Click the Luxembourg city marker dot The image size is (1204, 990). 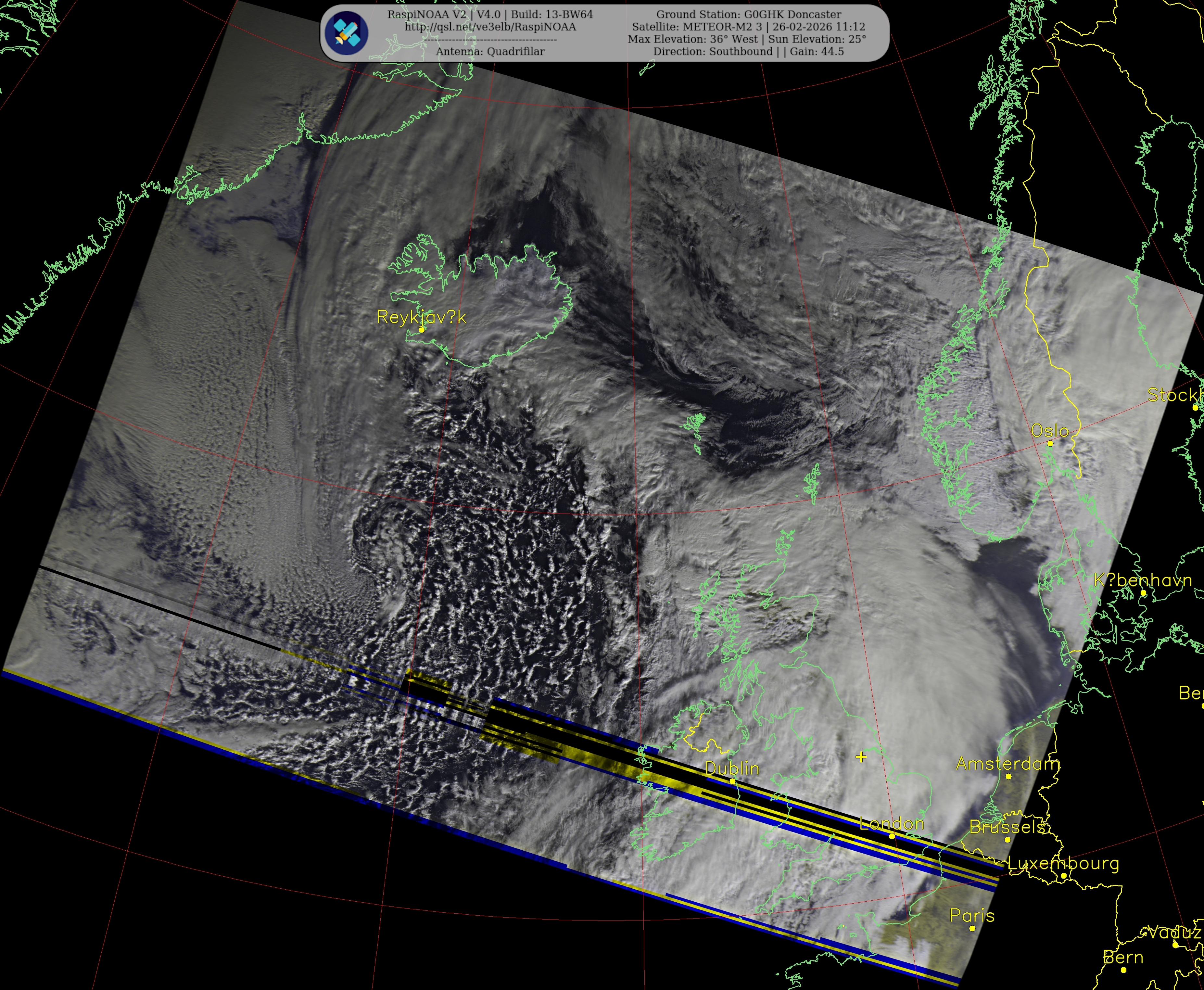pos(1064,876)
